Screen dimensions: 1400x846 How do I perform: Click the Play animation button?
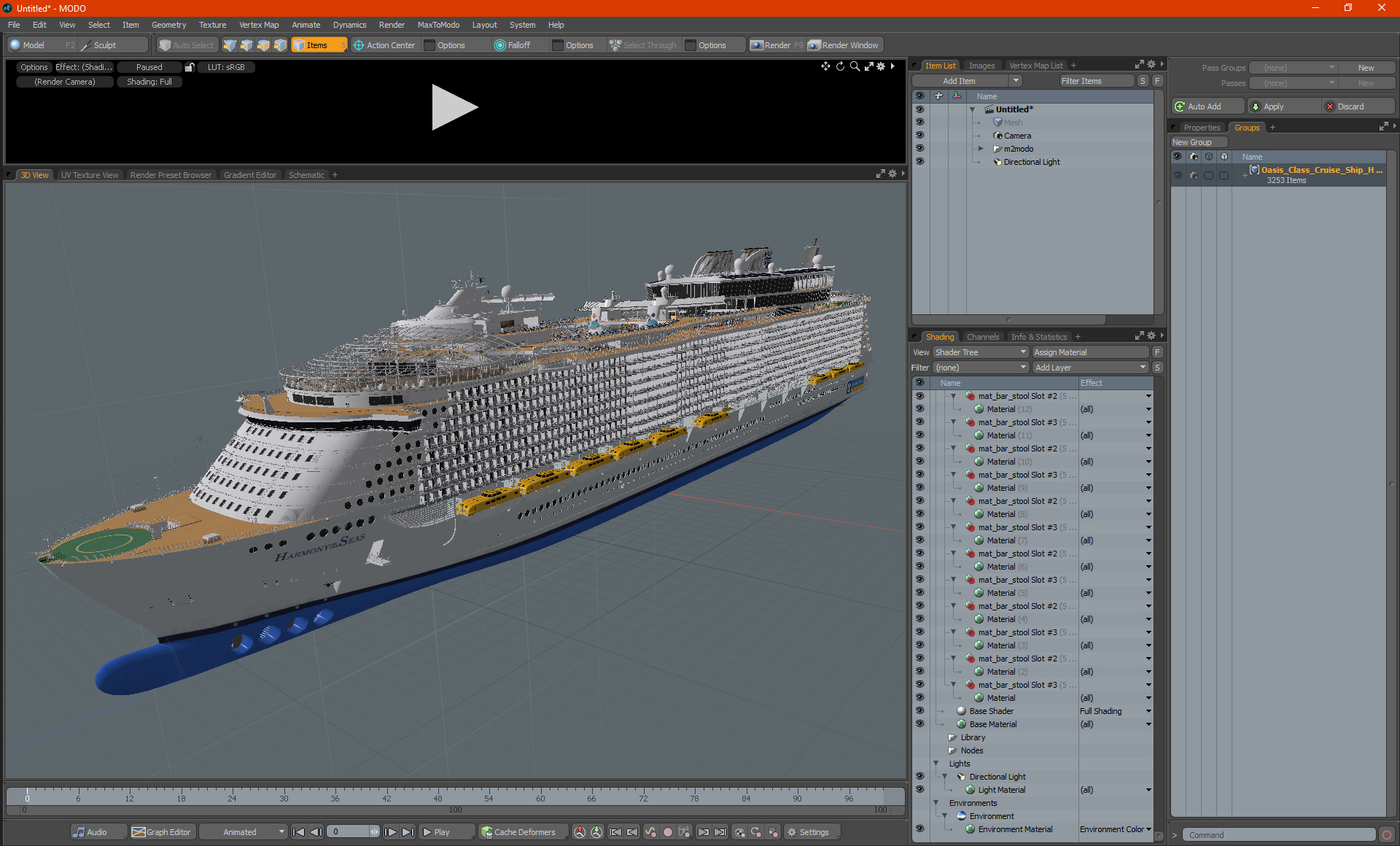[x=446, y=832]
